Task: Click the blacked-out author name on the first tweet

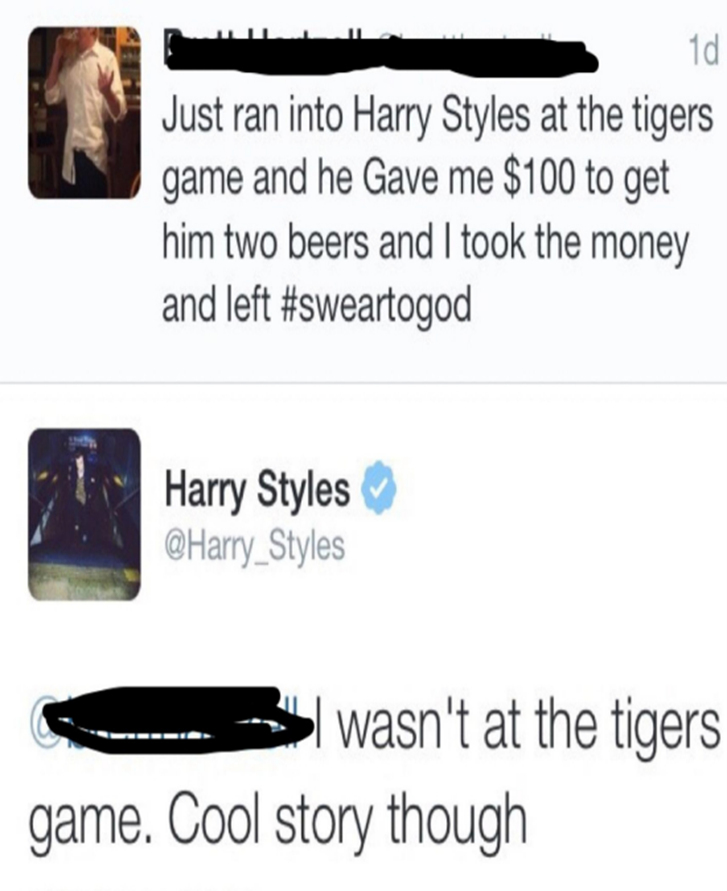Action: (382, 55)
